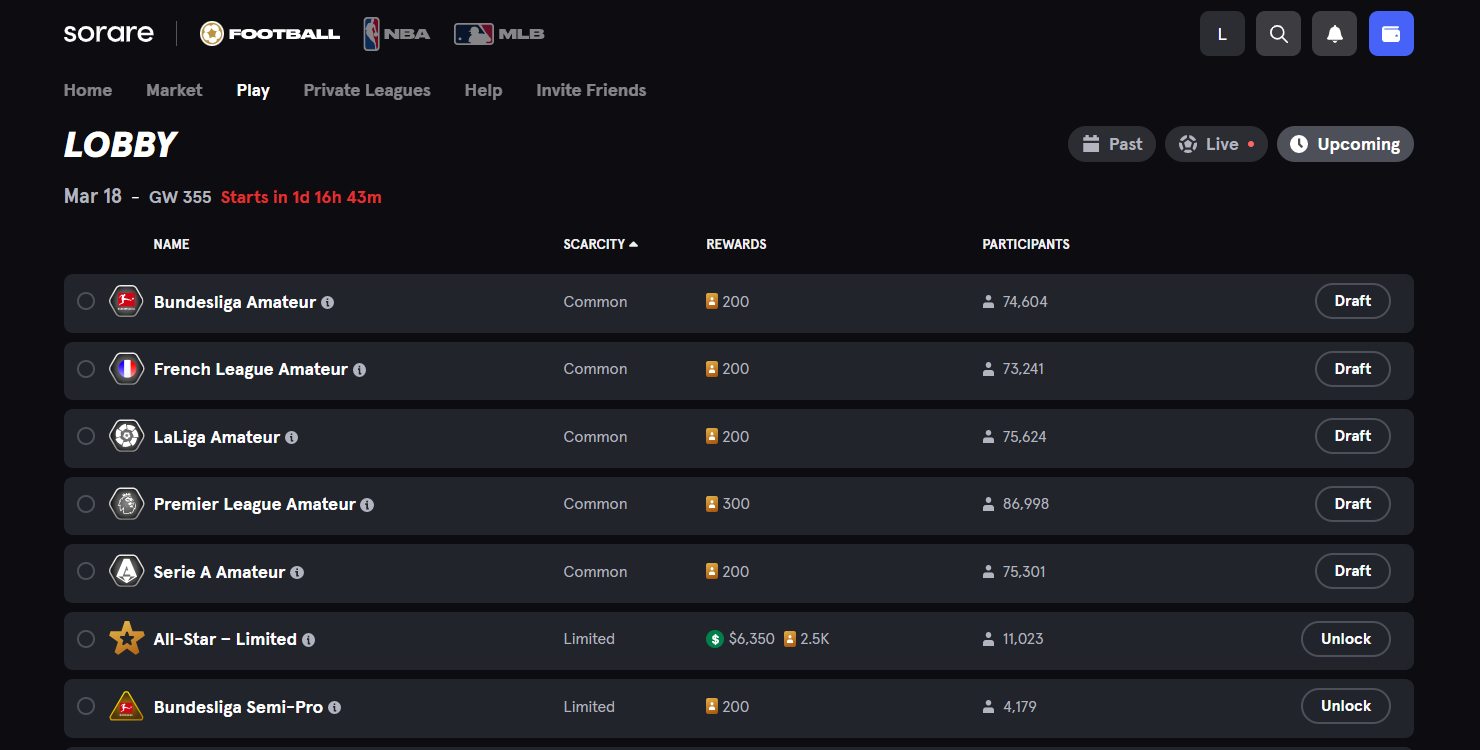Viewport: 1480px width, 750px height.
Task: Open Private Leagues nav item
Action: tap(367, 90)
